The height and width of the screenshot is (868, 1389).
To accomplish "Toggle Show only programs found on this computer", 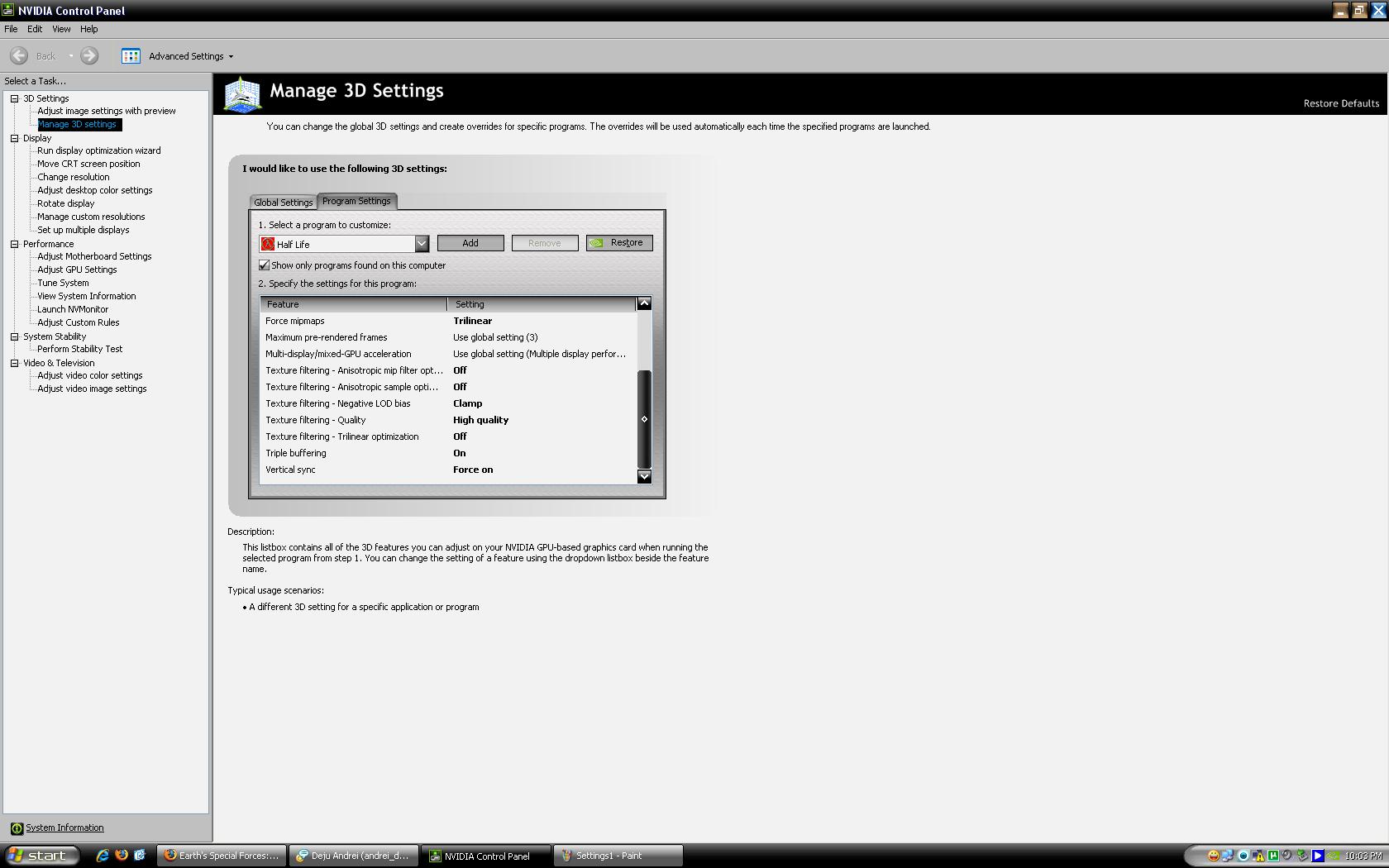I will tap(265, 265).
